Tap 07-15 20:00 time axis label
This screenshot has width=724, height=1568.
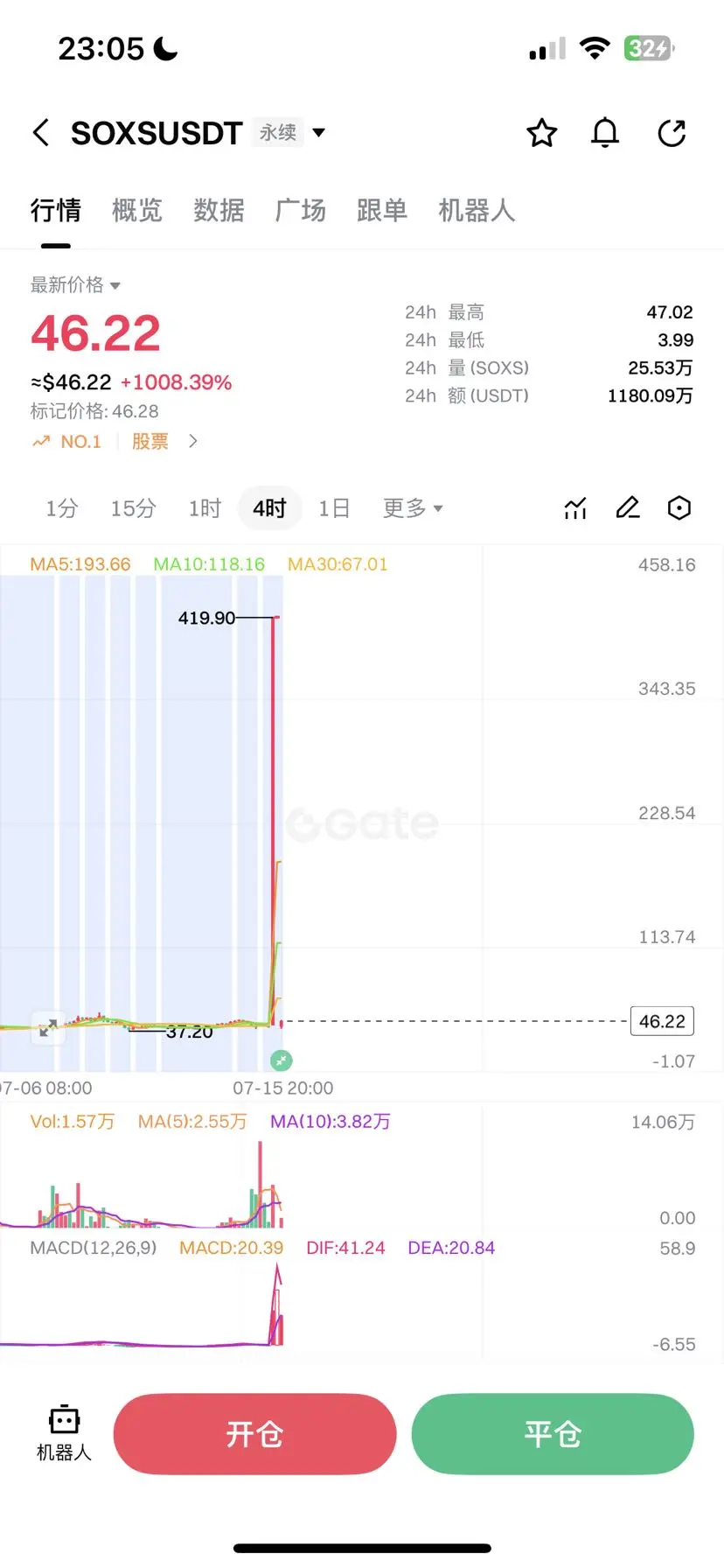282,1088
